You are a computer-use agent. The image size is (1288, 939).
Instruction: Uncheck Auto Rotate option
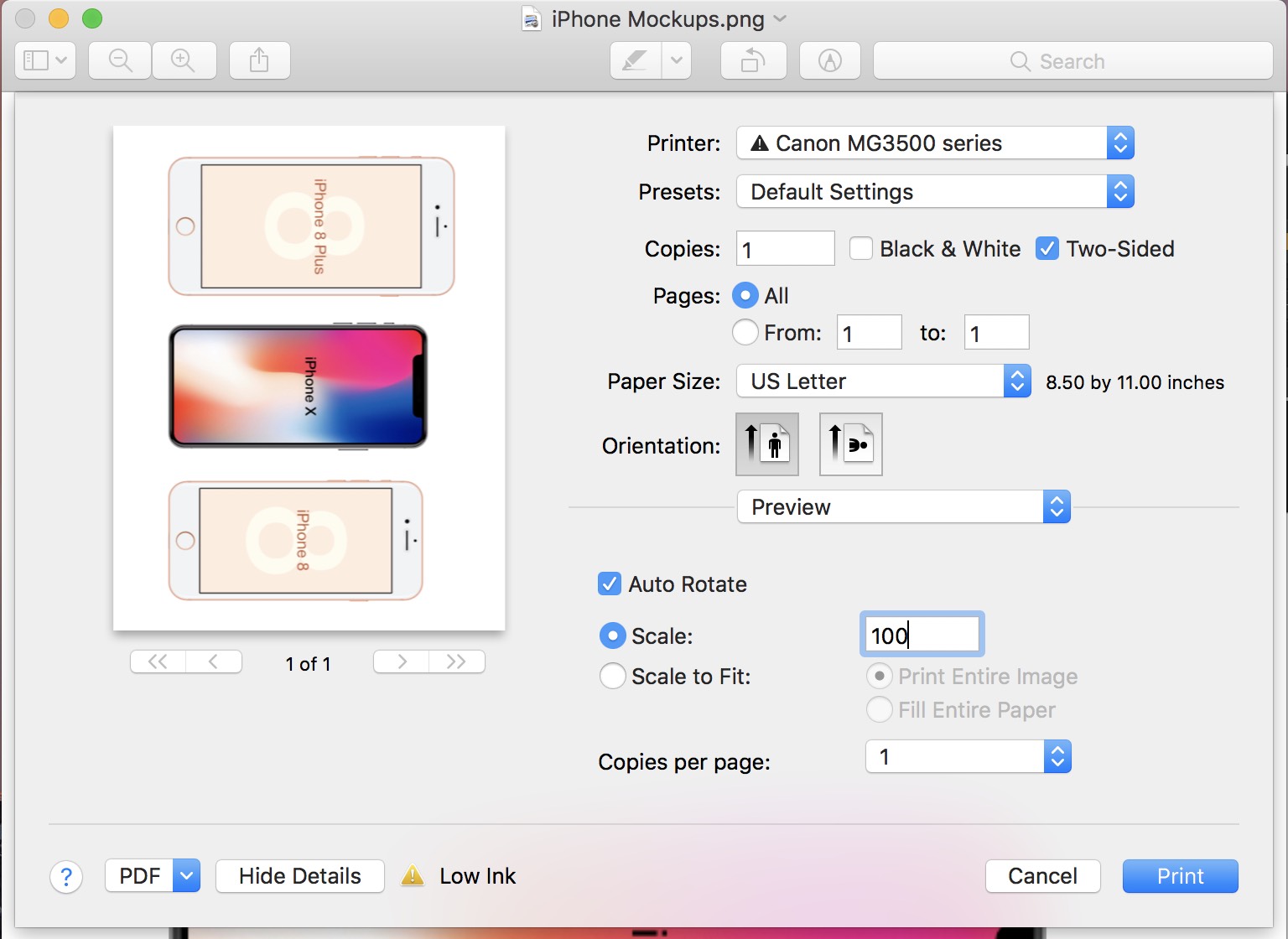pos(610,584)
